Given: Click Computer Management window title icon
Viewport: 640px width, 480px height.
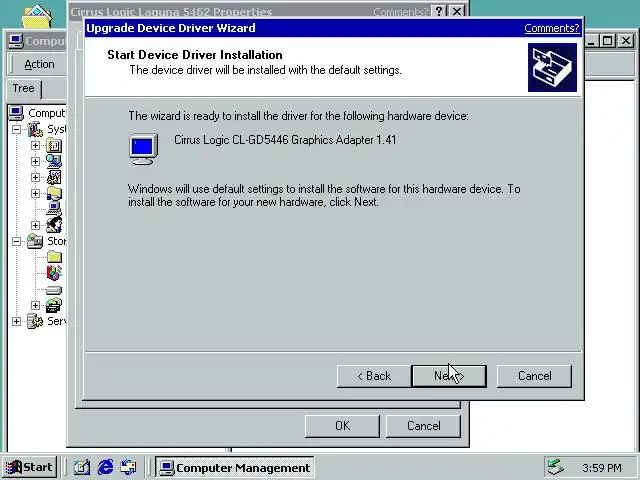Looking at the screenshot, I should pyautogui.click(x=16, y=41).
